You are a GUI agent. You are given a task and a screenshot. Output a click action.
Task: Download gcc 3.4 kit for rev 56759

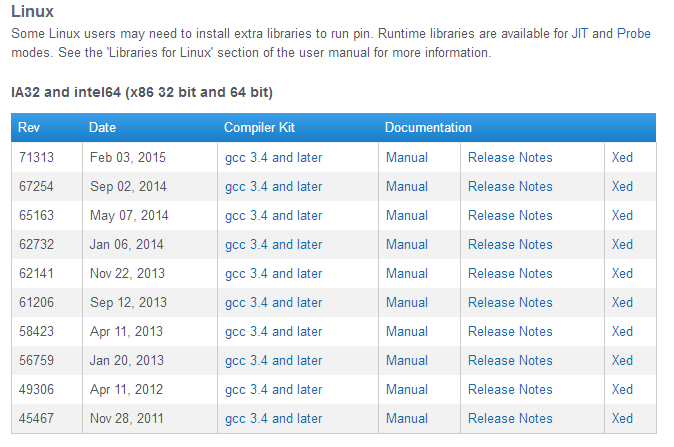[x=273, y=361]
